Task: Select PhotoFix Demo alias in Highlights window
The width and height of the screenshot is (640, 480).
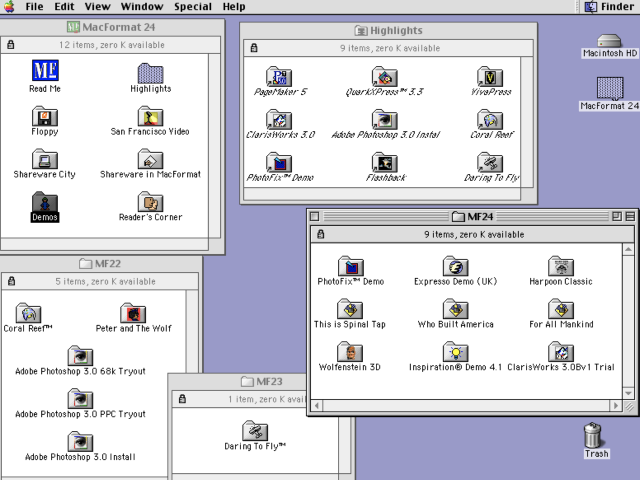Action: click(x=279, y=162)
